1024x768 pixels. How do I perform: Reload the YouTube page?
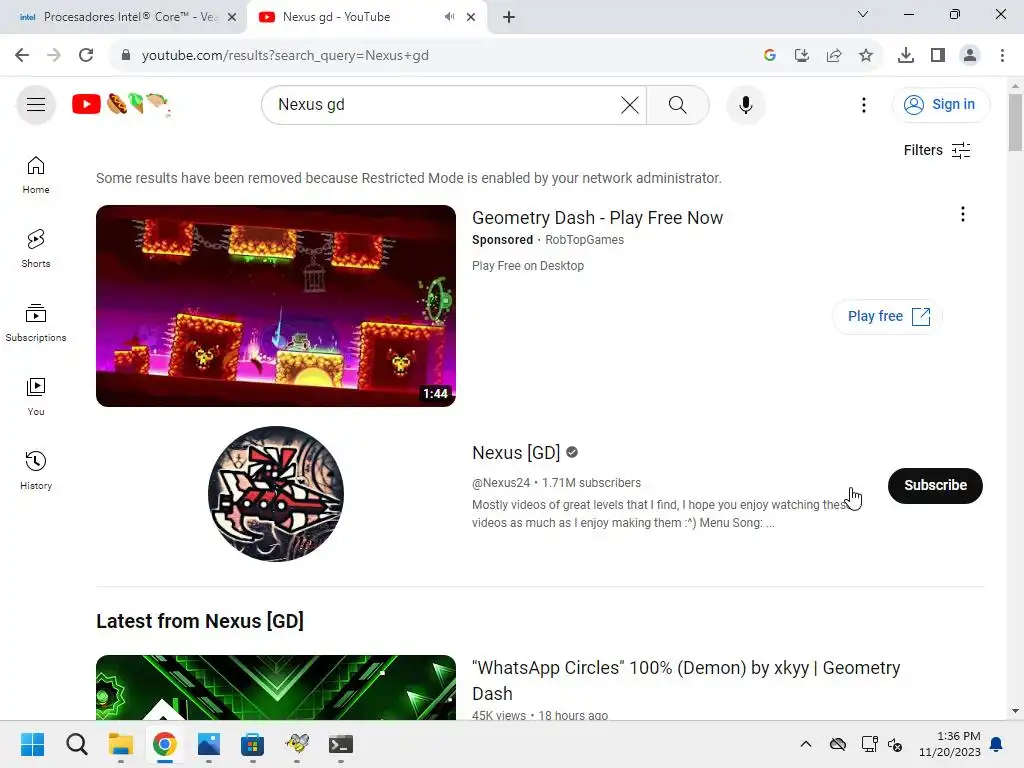(86, 56)
